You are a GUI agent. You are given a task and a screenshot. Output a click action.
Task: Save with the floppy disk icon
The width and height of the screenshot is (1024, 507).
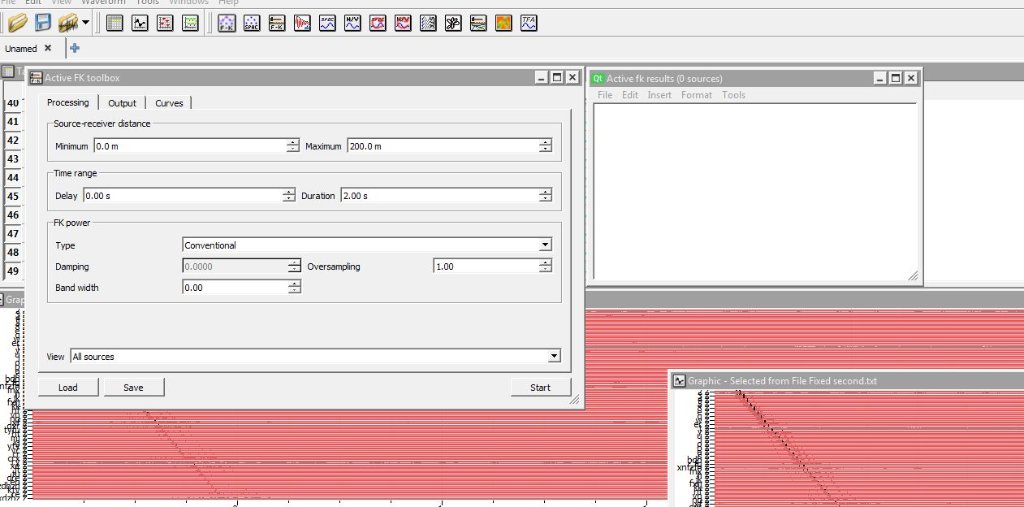(x=43, y=24)
